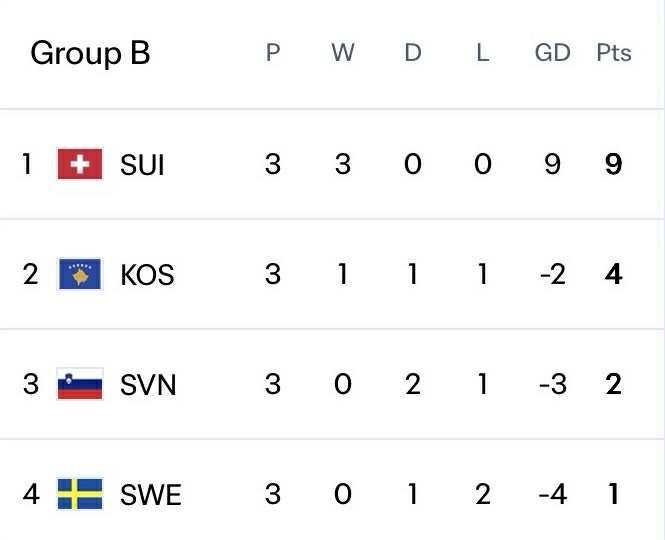
Task: Click Slovenia's -3 goal difference
Action: 552,384
